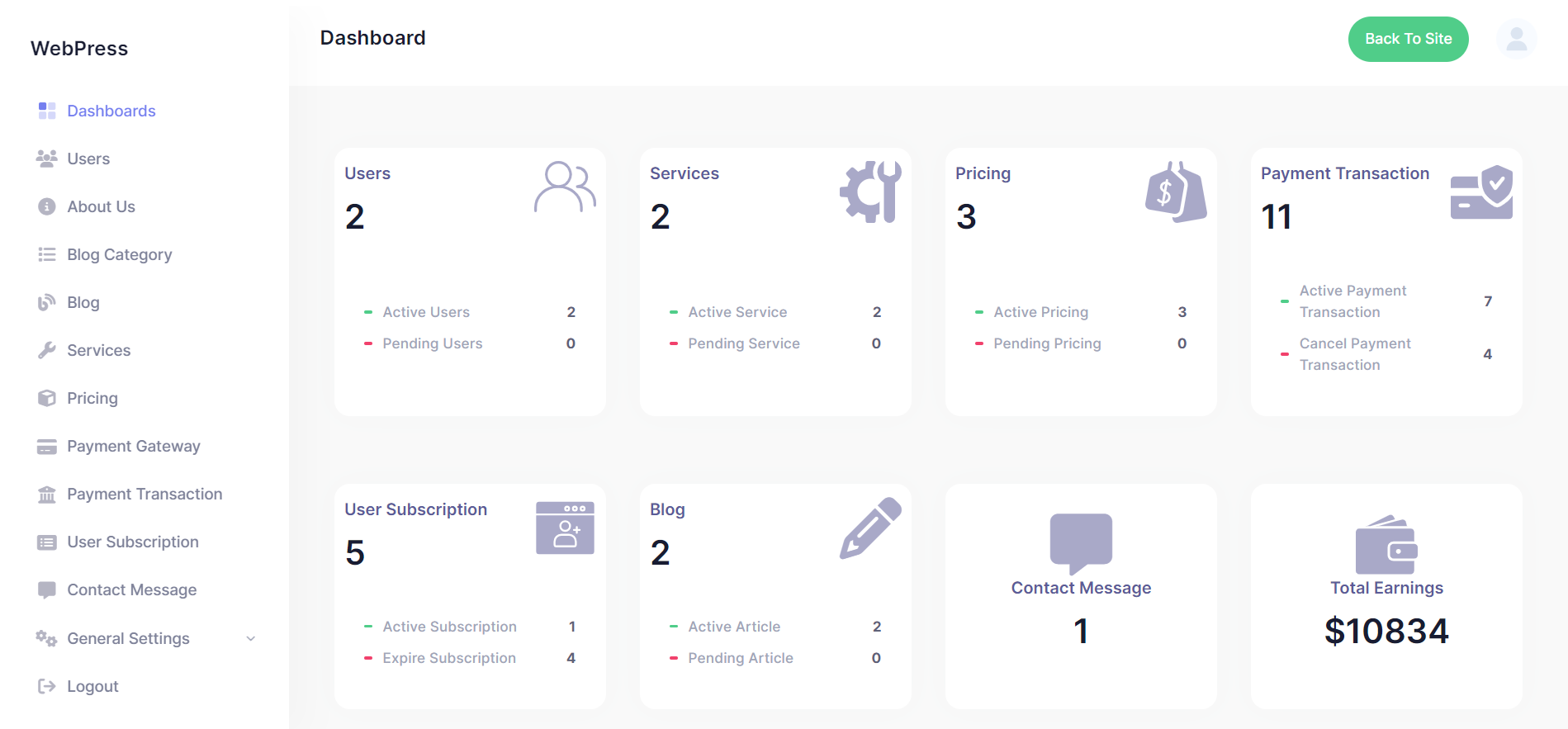Click the Pricing card price-tag icon
The height and width of the screenshot is (729, 1568).
(1176, 192)
